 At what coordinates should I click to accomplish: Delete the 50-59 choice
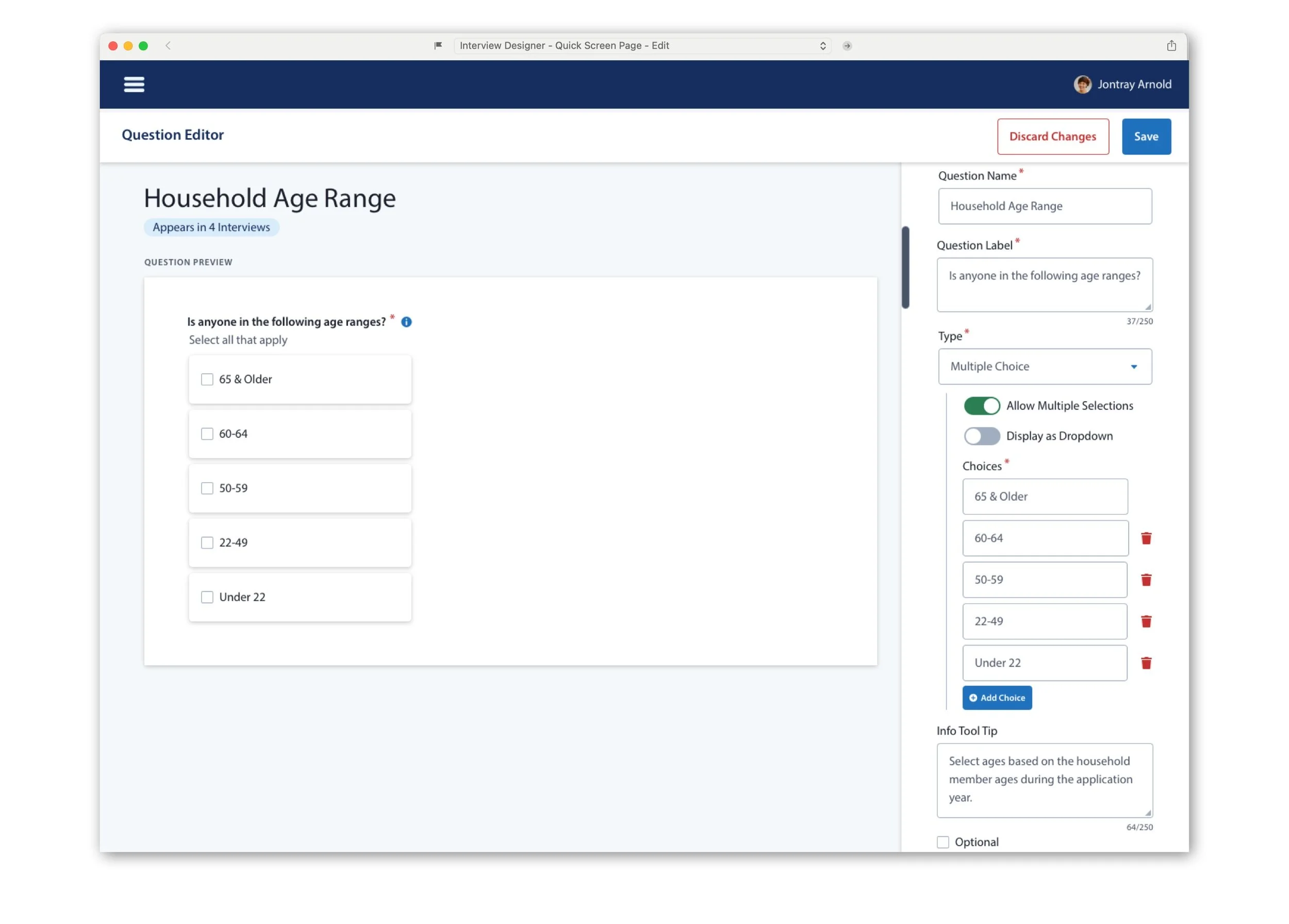pyautogui.click(x=1146, y=579)
